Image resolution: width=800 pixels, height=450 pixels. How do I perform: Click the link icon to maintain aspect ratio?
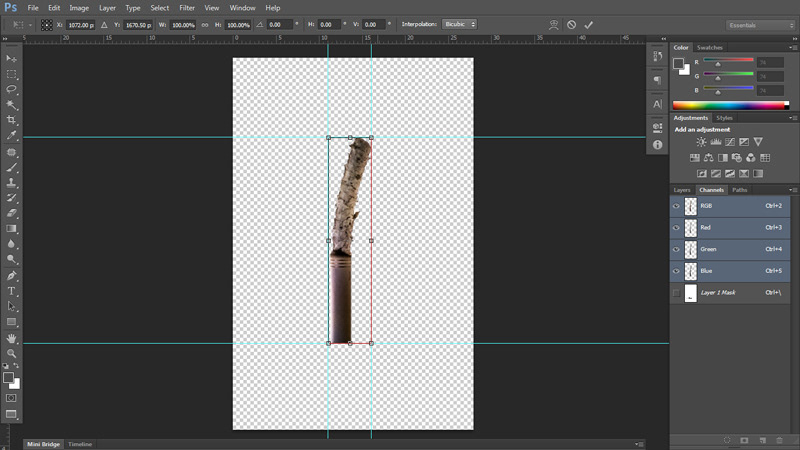click(205, 24)
